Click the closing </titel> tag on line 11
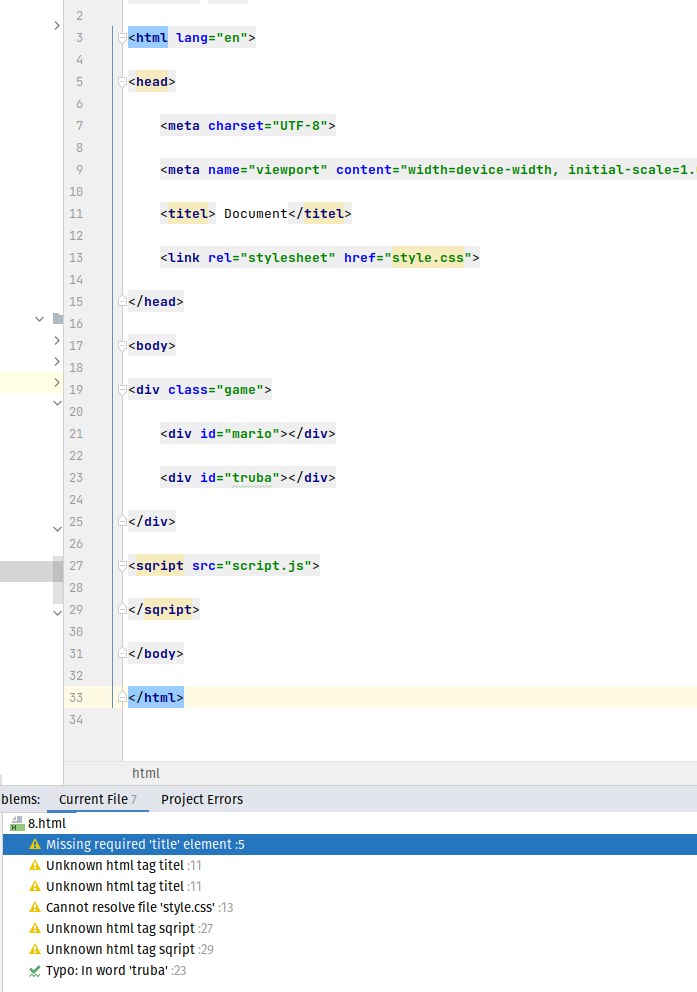697x992 pixels. pos(319,214)
